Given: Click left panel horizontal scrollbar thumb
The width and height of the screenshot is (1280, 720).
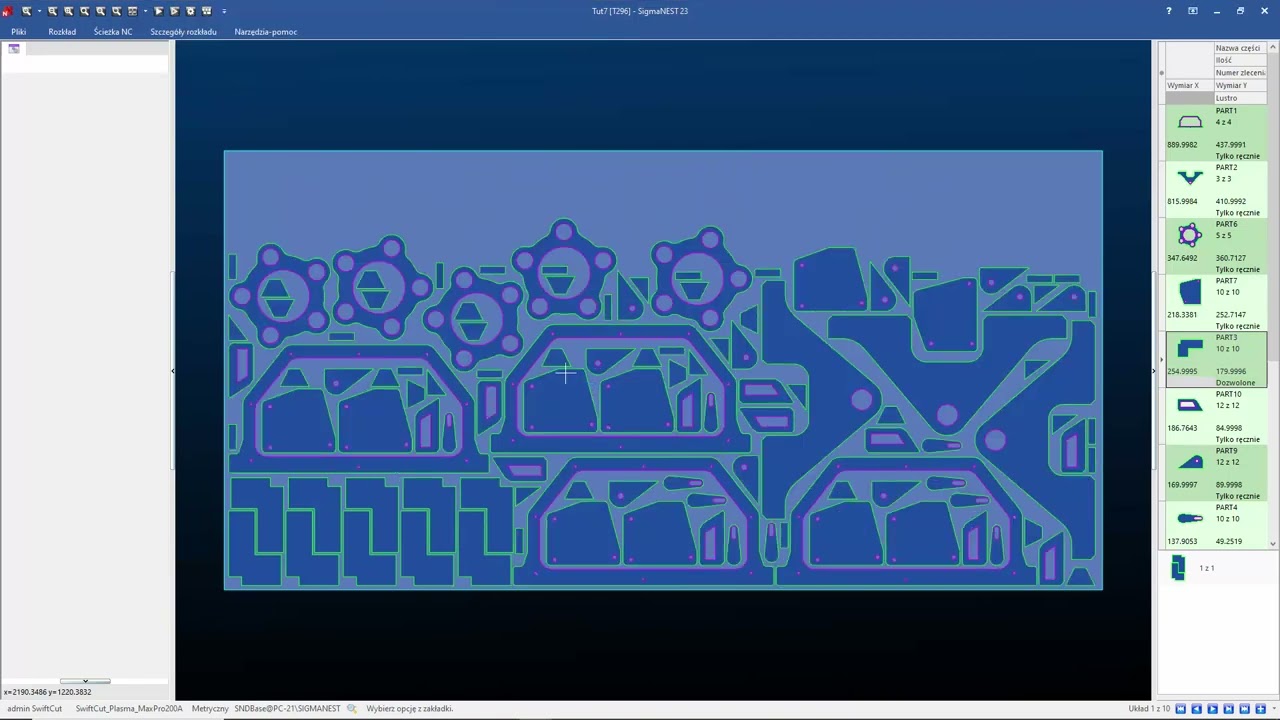Looking at the screenshot, I should pos(85,681).
